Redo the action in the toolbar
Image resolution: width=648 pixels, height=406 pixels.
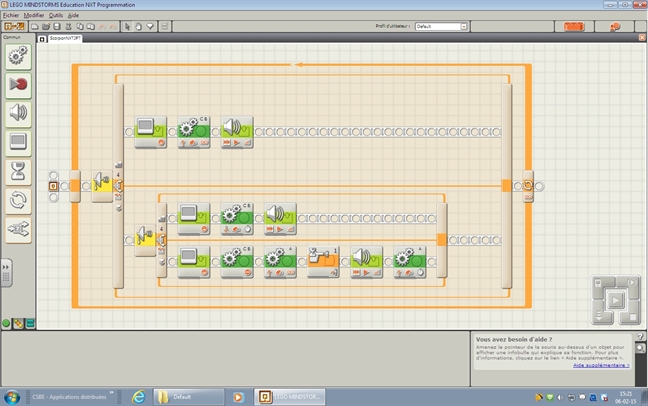pyautogui.click(x=113, y=26)
